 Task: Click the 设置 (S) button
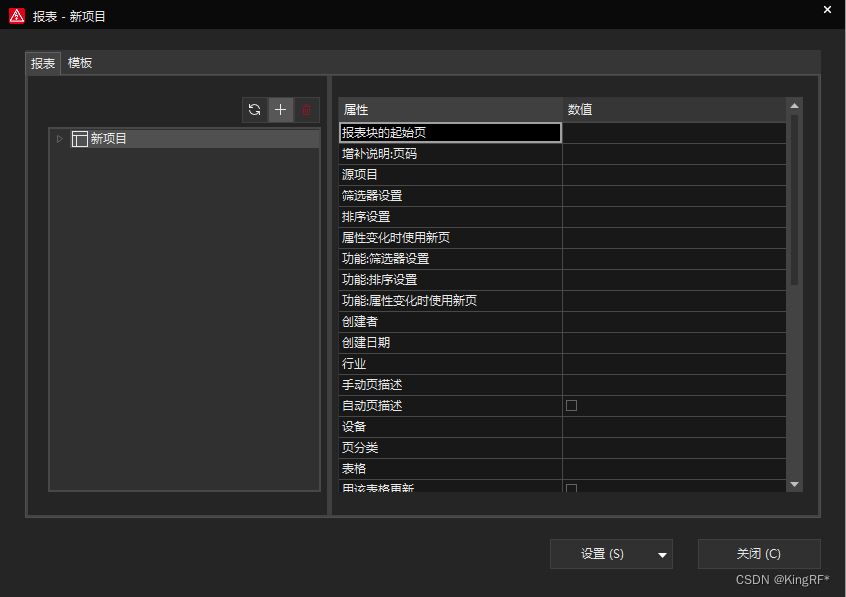(602, 554)
